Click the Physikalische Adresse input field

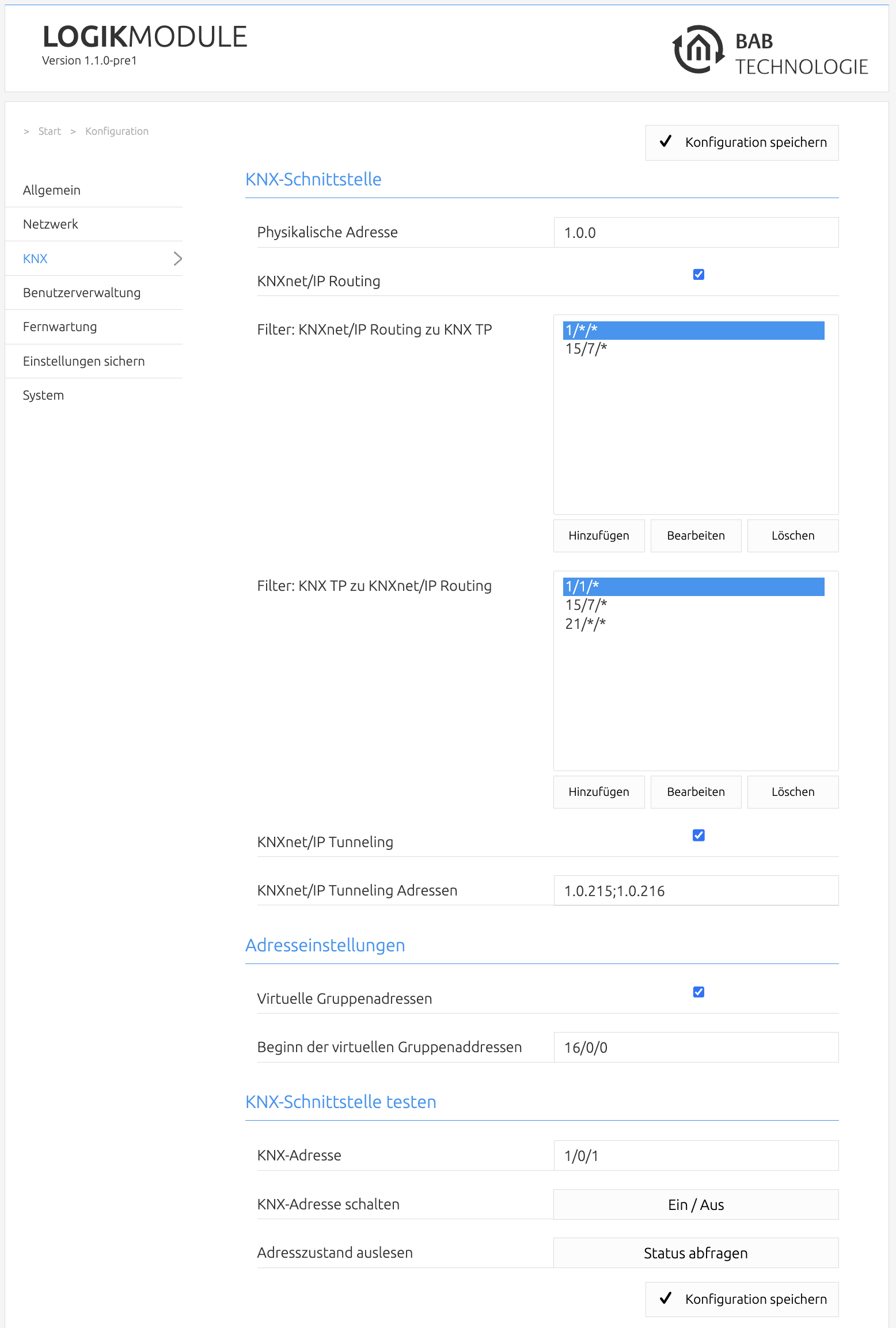pyautogui.click(x=696, y=233)
